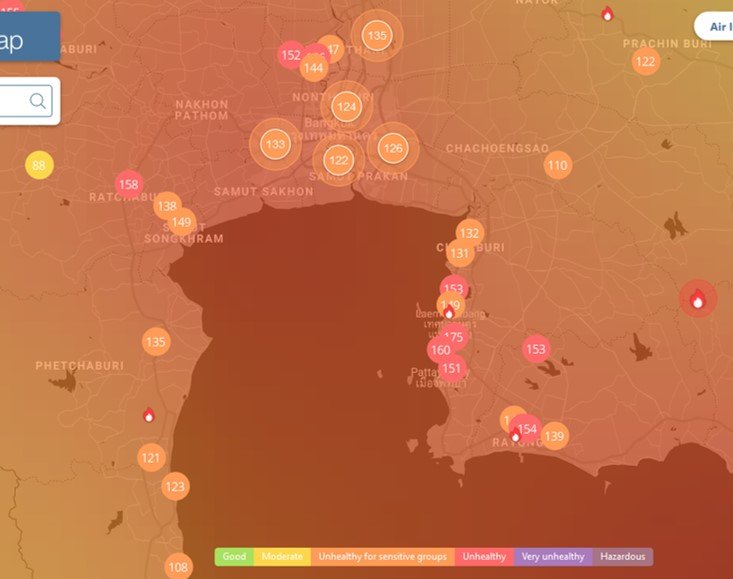Screen dimensions: 733x579
Task: Open the inland red 153 marker east of Pattaya
Action: pos(536,349)
